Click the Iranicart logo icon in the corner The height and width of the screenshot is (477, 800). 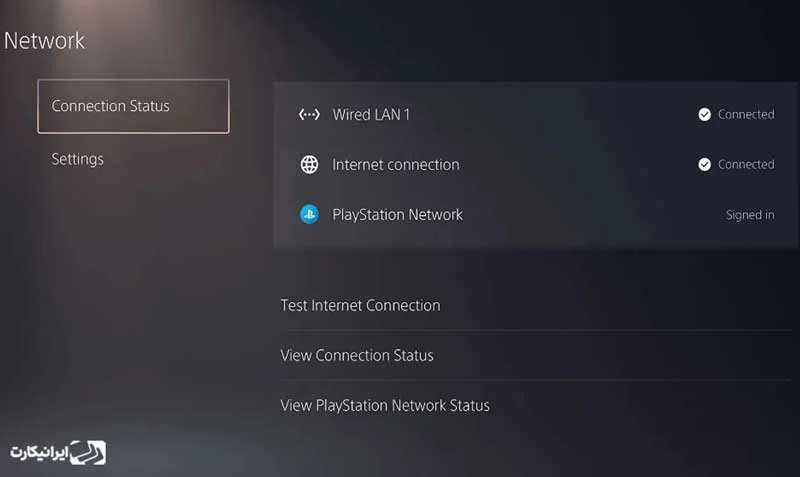(88, 452)
